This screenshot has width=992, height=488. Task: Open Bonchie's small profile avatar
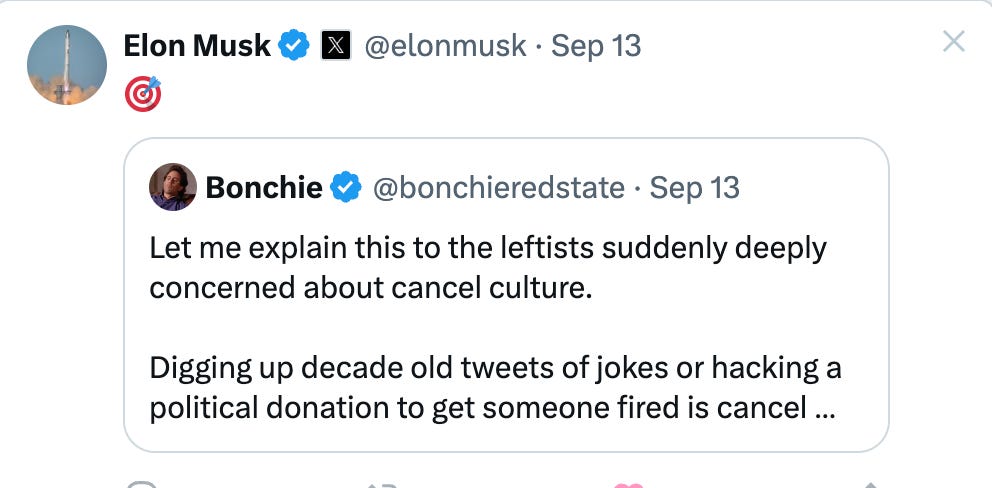(172, 187)
